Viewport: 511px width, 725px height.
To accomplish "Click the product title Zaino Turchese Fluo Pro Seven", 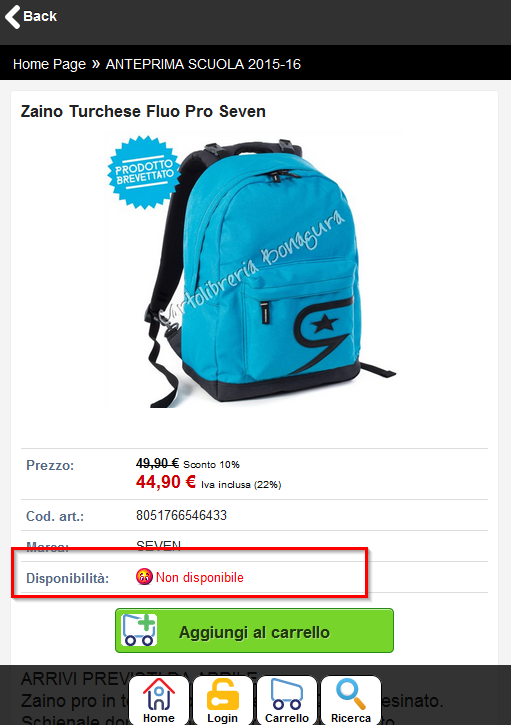I will [143, 111].
